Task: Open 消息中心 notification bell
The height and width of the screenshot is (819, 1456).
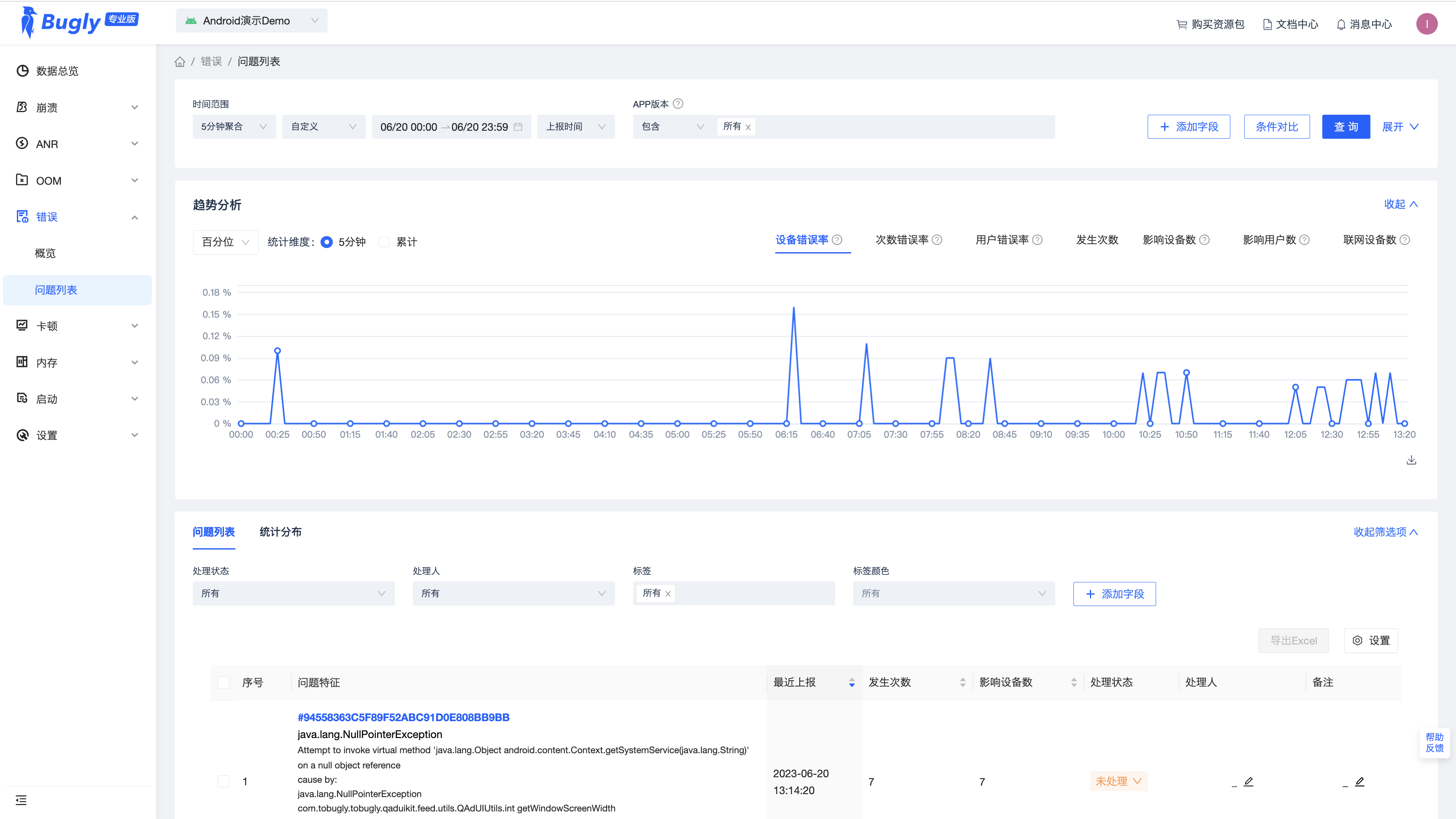Action: click(1364, 24)
